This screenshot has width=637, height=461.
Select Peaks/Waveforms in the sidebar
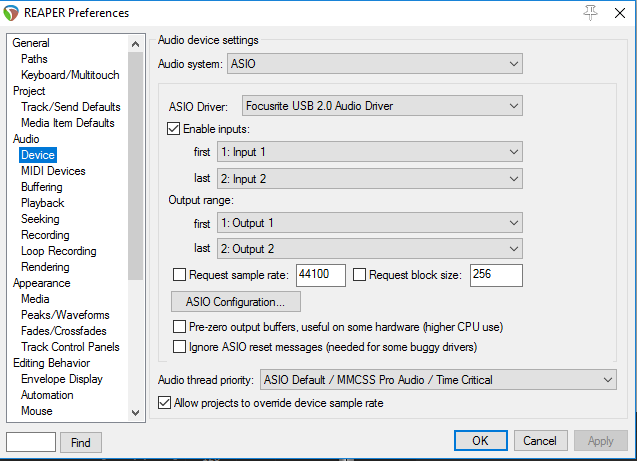65,315
